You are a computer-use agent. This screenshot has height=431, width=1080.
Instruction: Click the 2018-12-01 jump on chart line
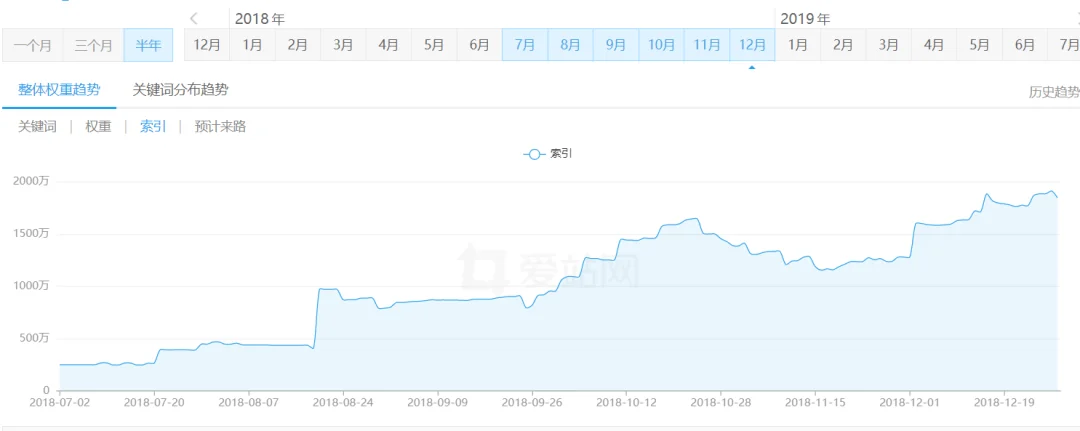coord(913,240)
